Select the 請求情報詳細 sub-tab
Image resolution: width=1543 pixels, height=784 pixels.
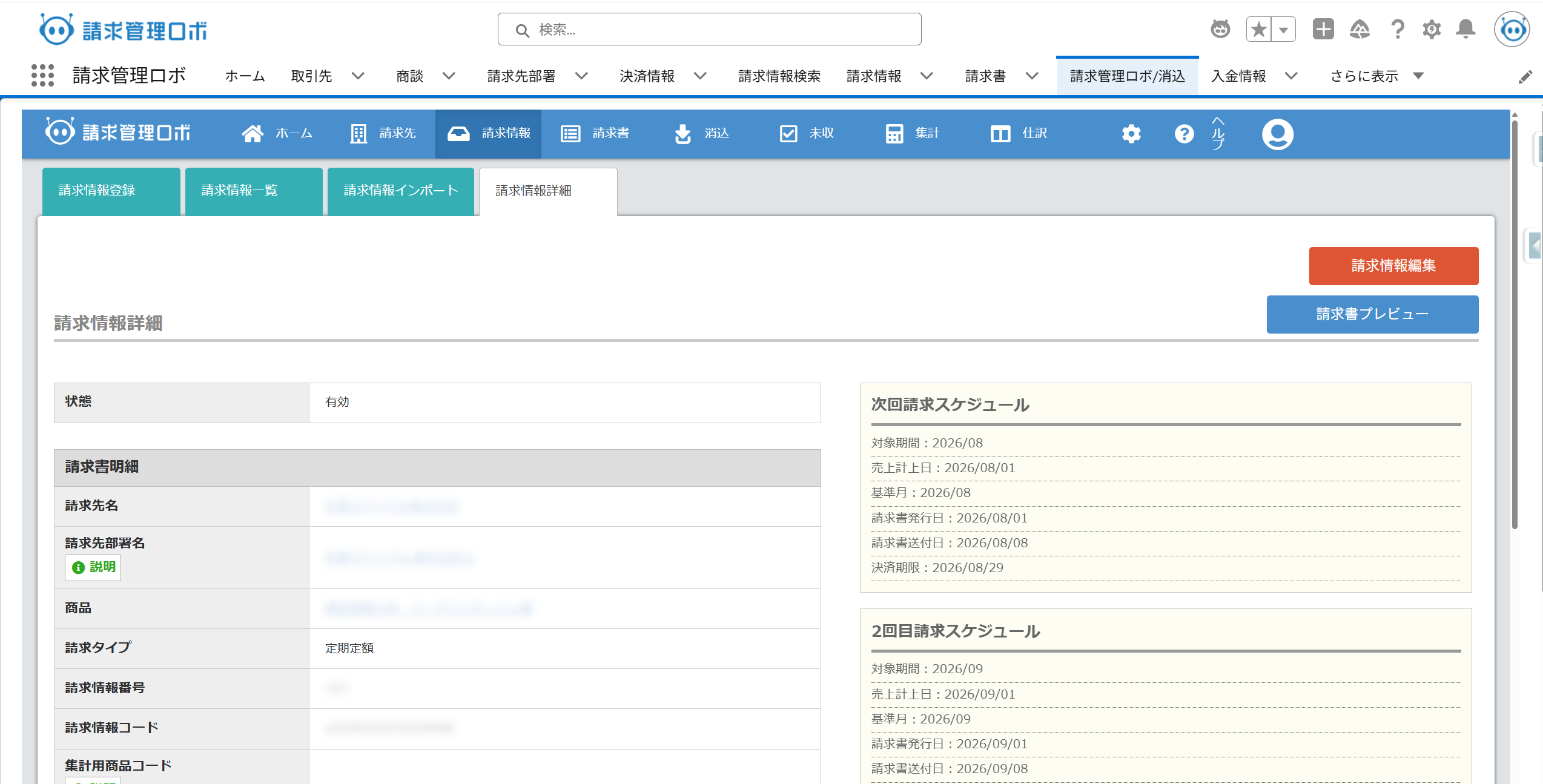548,191
